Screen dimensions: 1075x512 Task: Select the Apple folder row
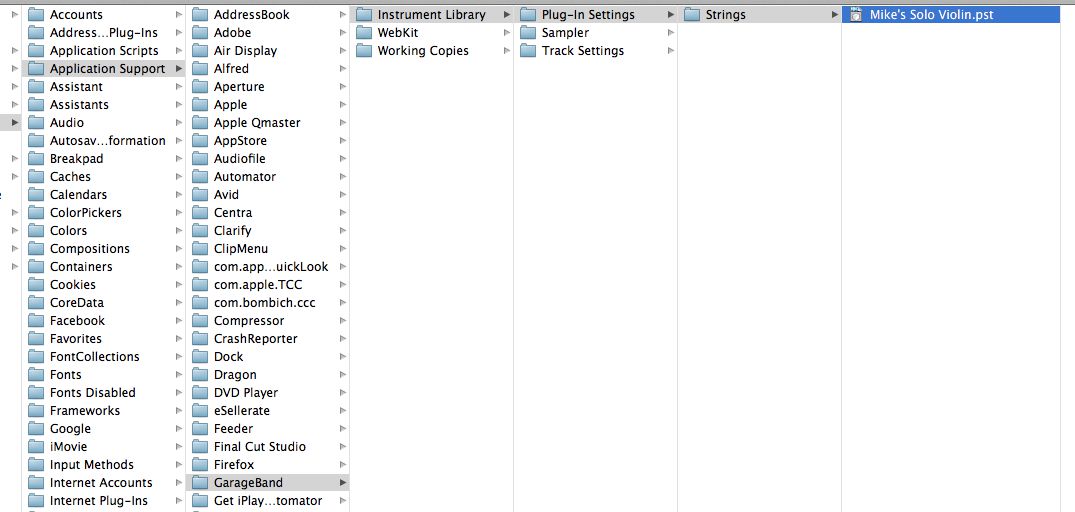tap(267, 105)
